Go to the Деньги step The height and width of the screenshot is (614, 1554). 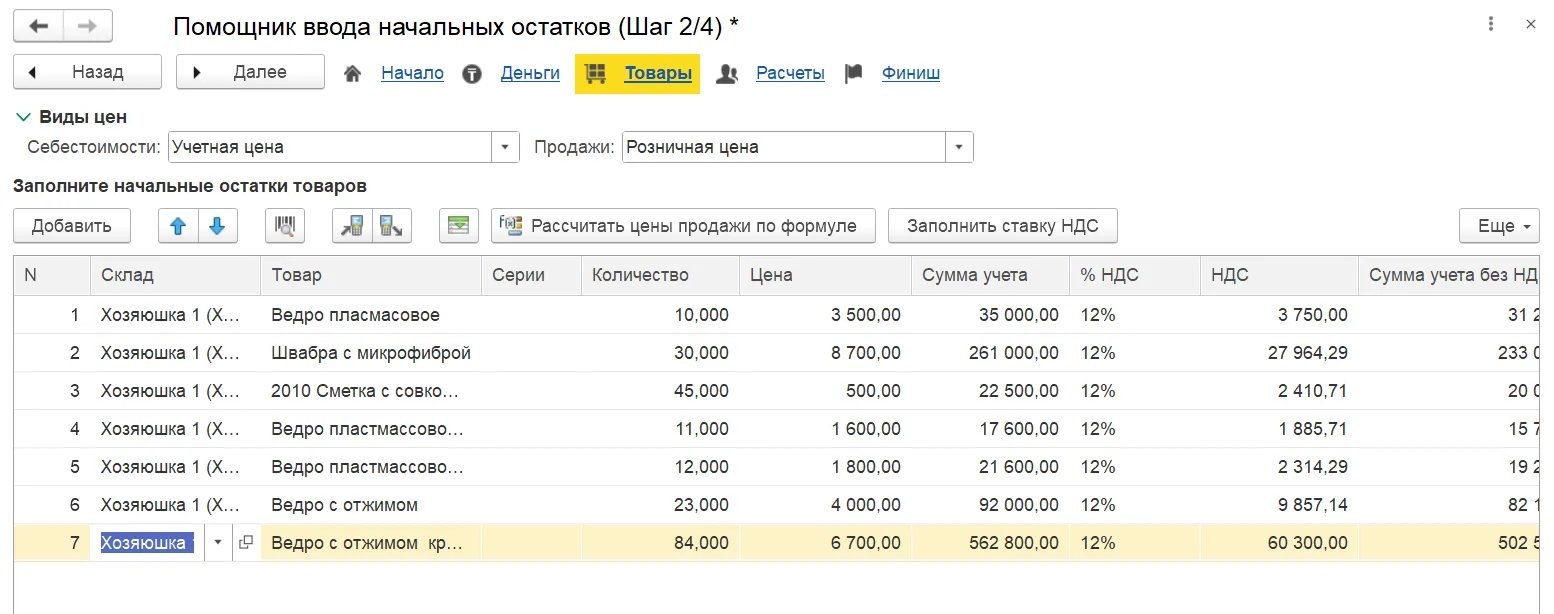point(530,73)
